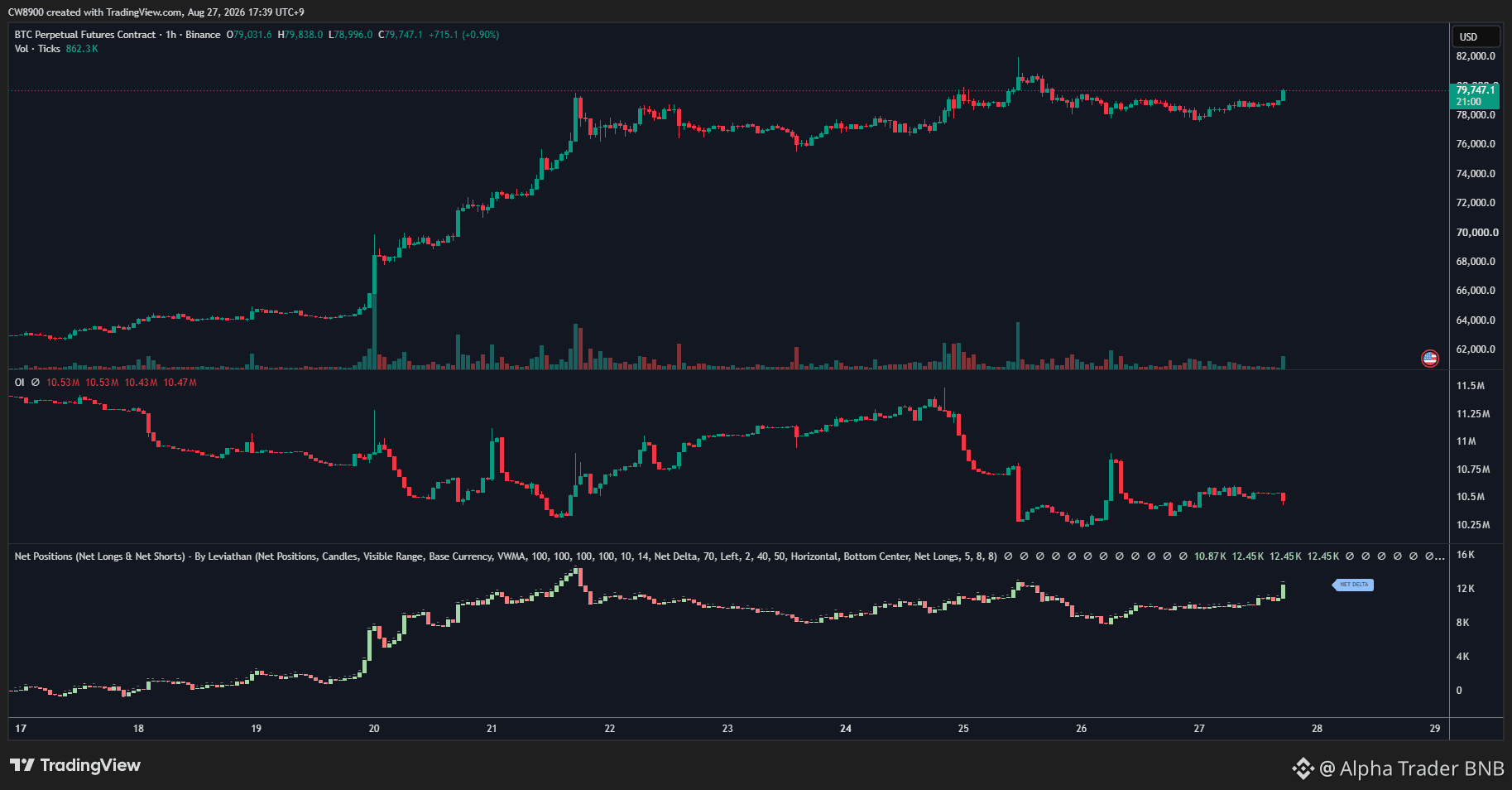The image size is (1512, 790).
Task: Click the 82,000.0 price axis label
Action: click(x=1476, y=56)
